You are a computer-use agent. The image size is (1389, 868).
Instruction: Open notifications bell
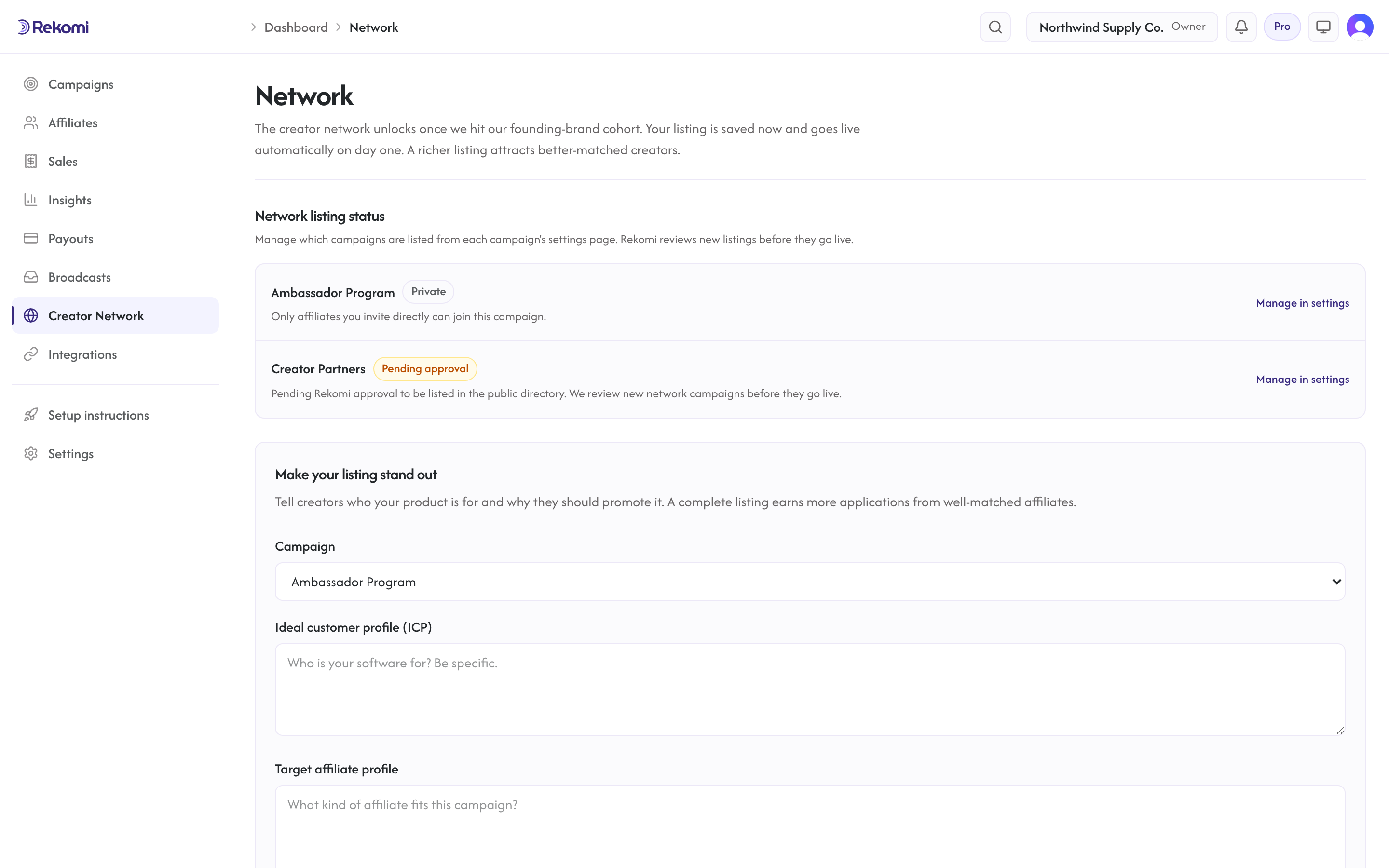tap(1241, 27)
